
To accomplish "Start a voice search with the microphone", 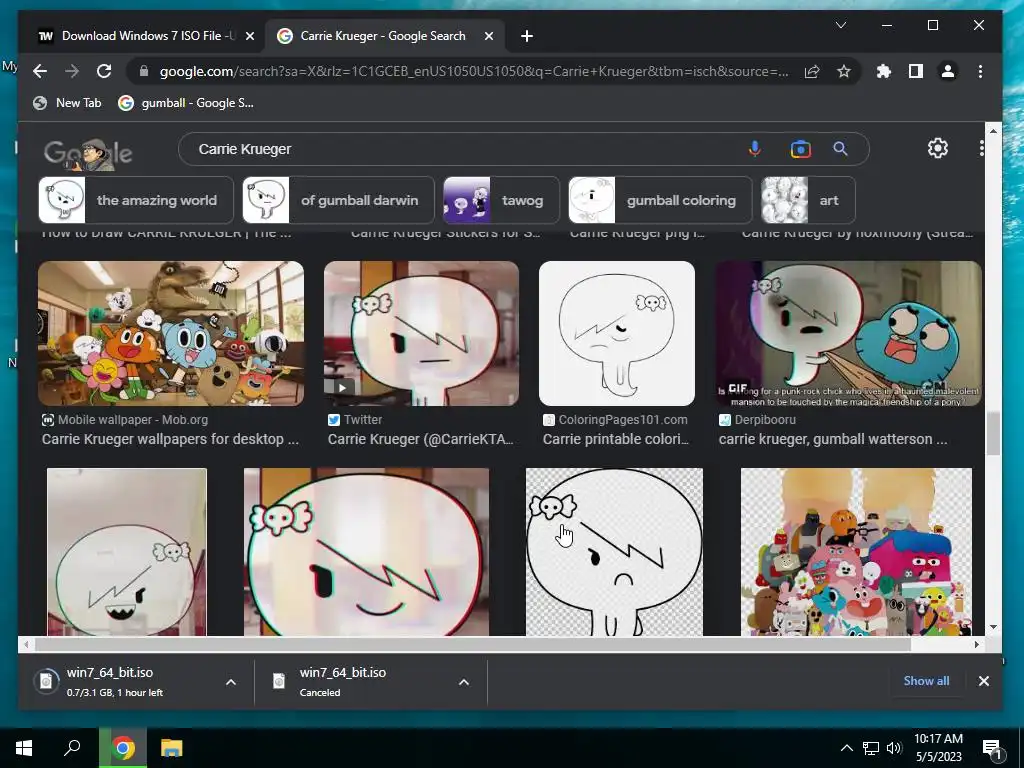I will pyautogui.click(x=754, y=149).
